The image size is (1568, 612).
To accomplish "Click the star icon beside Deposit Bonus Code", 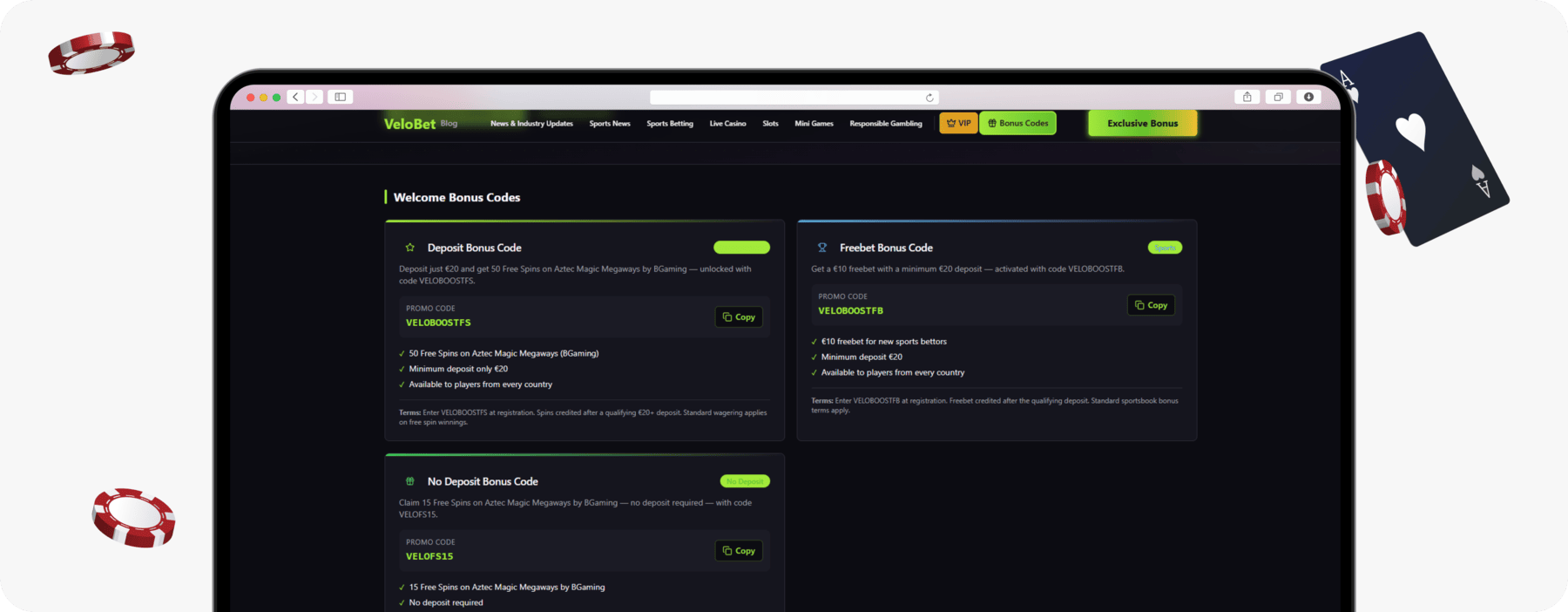I will 410,248.
